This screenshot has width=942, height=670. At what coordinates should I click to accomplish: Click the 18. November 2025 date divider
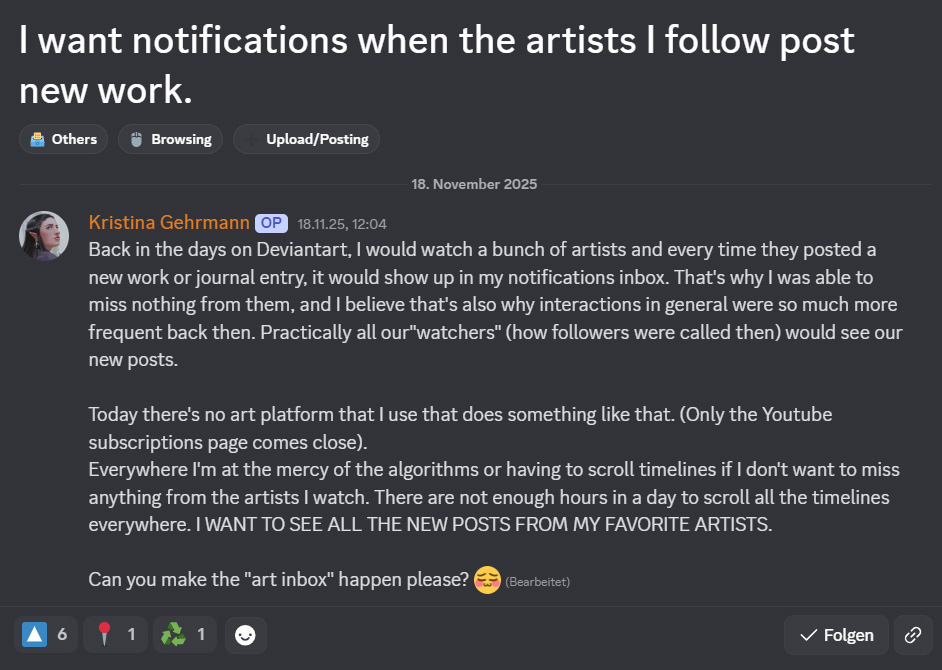click(474, 184)
